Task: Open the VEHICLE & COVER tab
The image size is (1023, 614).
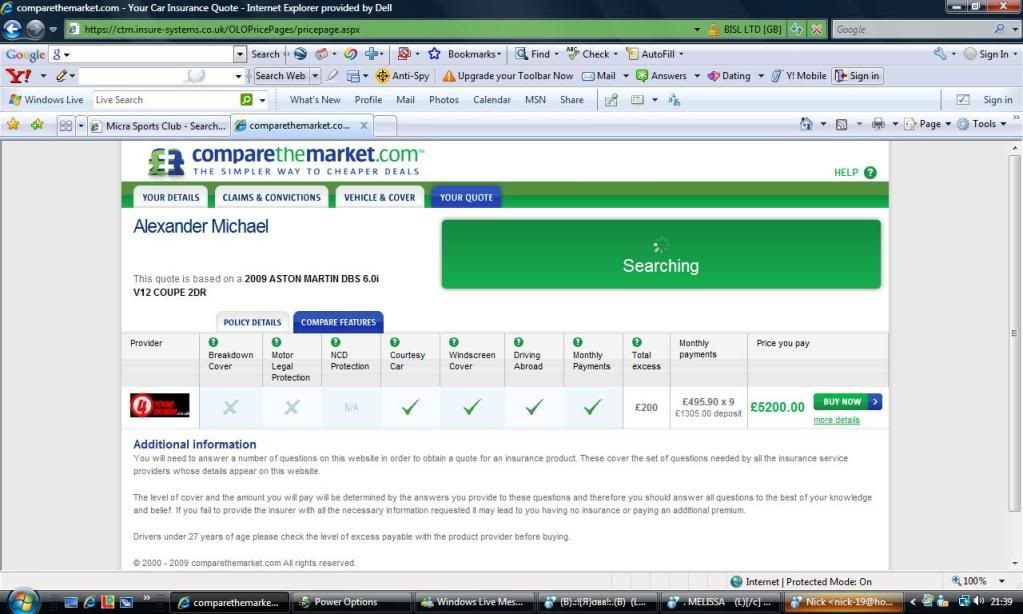Action: (x=380, y=197)
